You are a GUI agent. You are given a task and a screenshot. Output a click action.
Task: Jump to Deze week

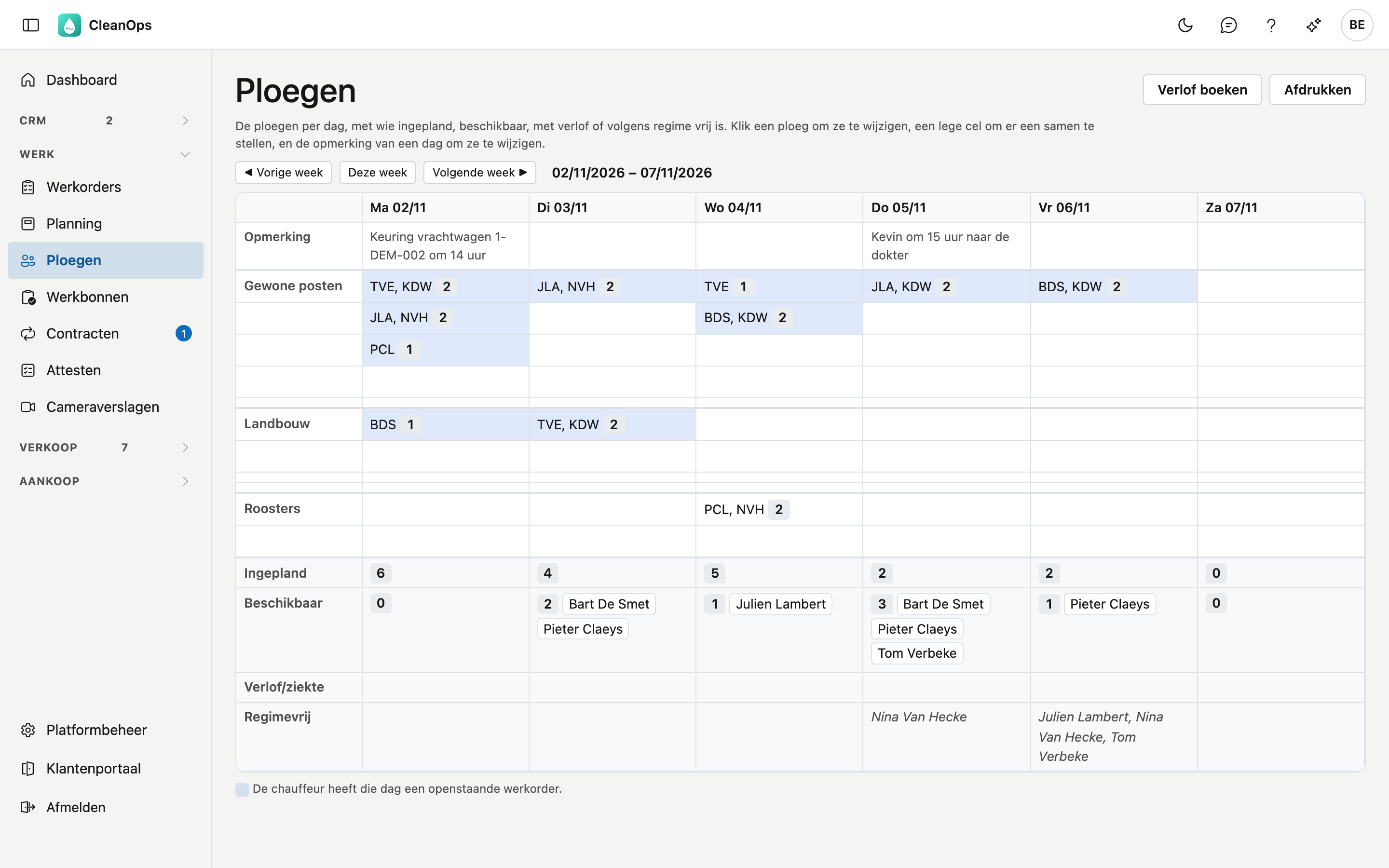tap(377, 173)
